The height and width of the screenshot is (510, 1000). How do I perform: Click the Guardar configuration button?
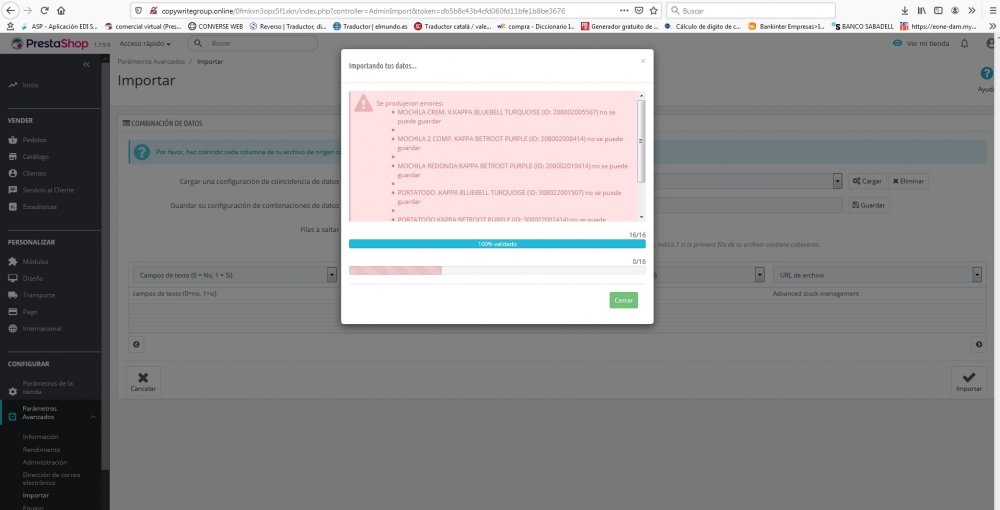pyautogui.click(x=869, y=205)
